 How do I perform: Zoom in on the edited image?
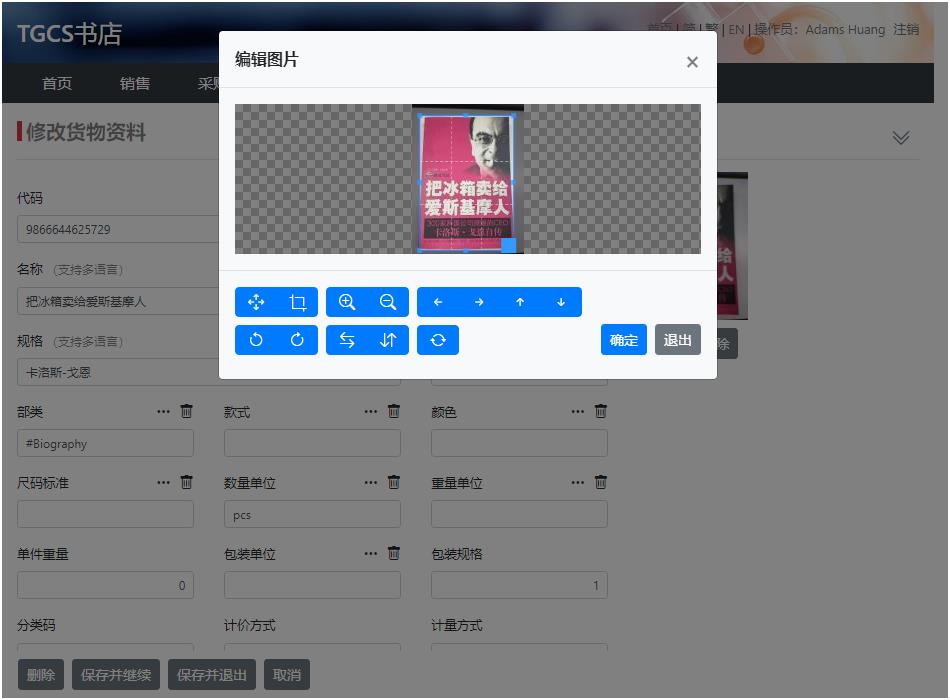click(347, 302)
